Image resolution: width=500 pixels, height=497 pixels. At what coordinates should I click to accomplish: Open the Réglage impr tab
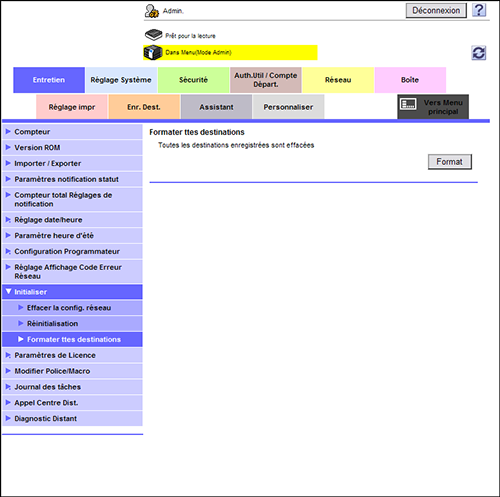pos(72,107)
